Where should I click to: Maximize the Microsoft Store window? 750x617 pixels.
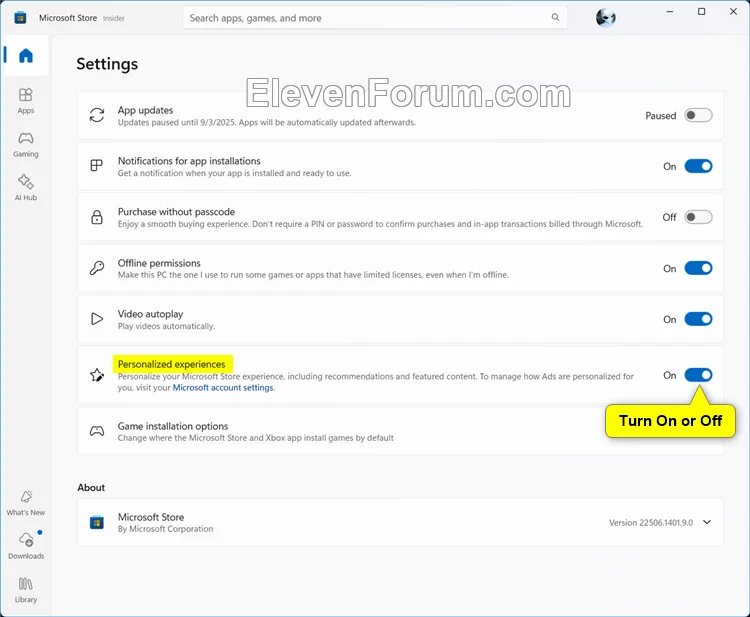click(701, 11)
